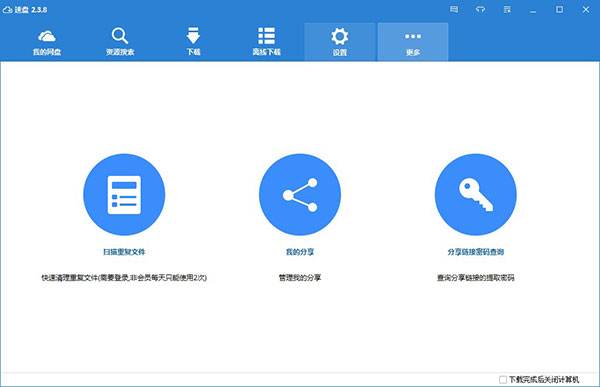Open the 下载 download tab
The image size is (600, 387).
pos(193,42)
